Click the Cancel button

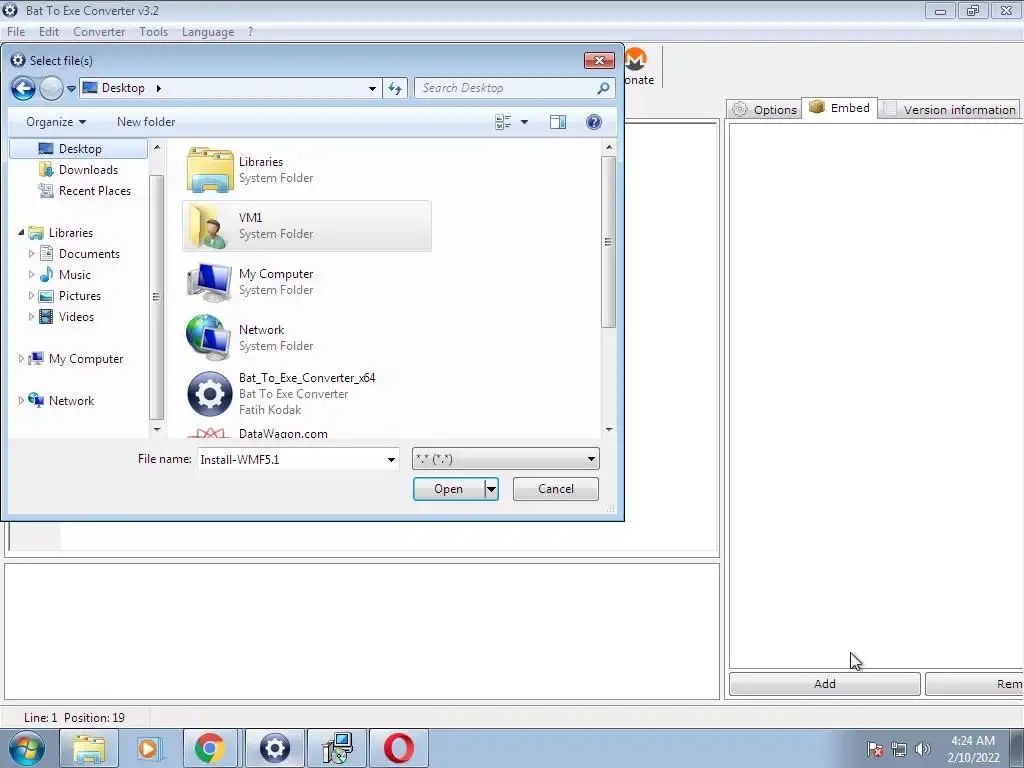click(x=556, y=489)
